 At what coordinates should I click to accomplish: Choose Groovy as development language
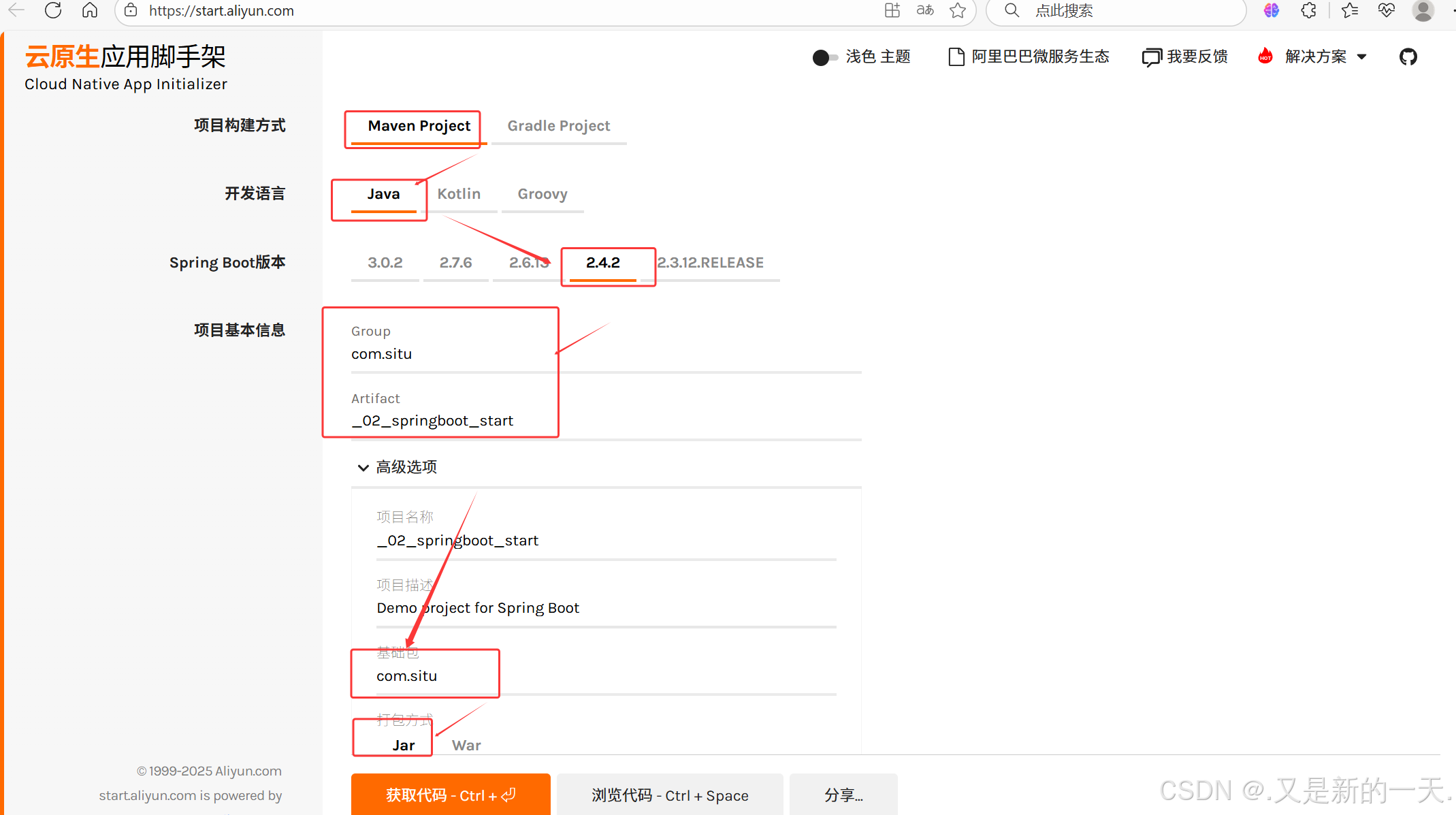pyautogui.click(x=543, y=194)
